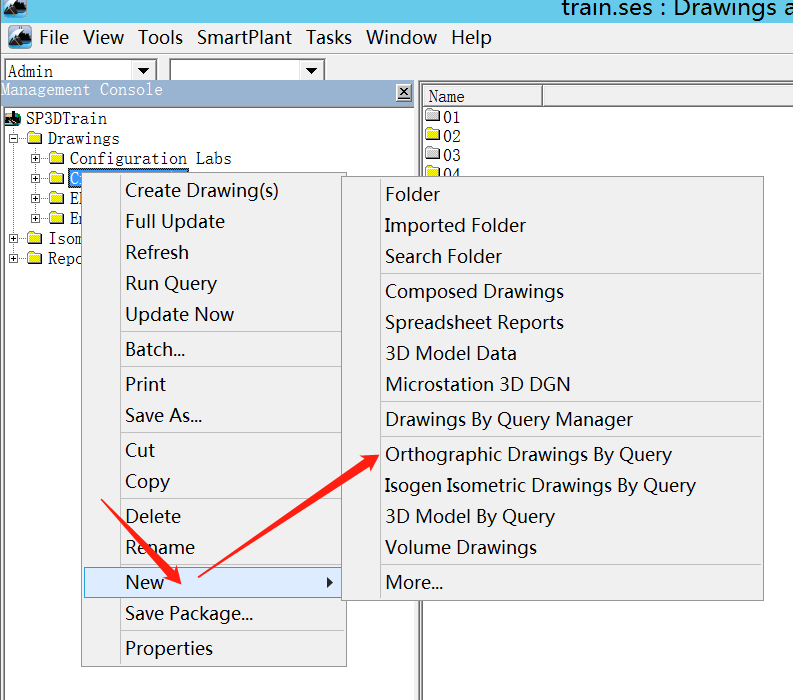The height and width of the screenshot is (700, 793).
Task: Select the Configuration Labs tree item
Action: tap(150, 159)
